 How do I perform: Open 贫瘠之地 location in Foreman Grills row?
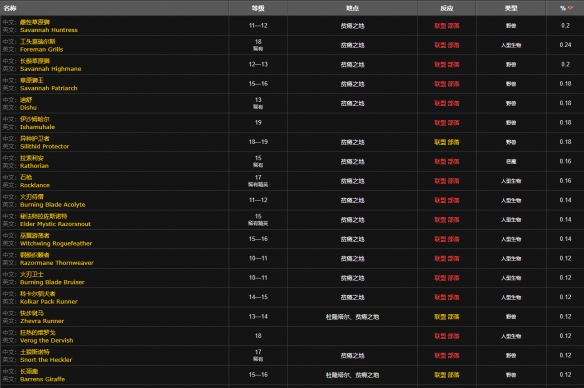click(352, 45)
